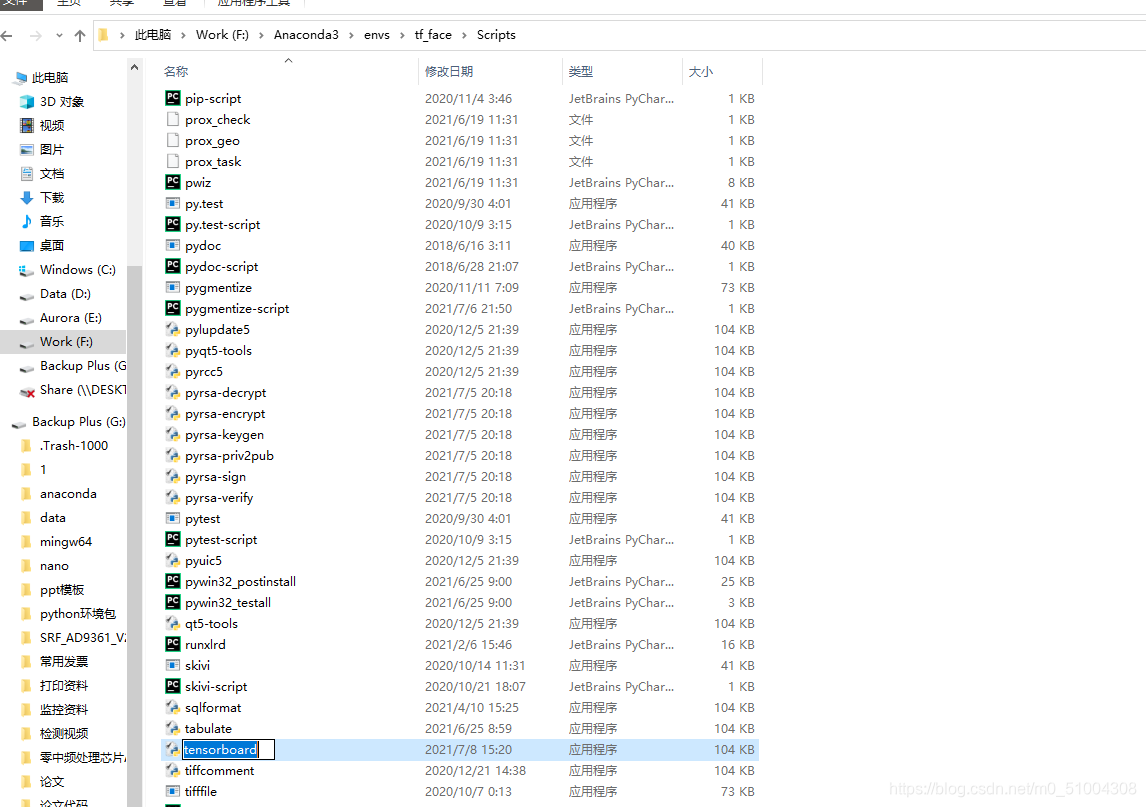Open Data (D:) drive in navigation pane
This screenshot has height=807, width=1146.
pos(65,294)
